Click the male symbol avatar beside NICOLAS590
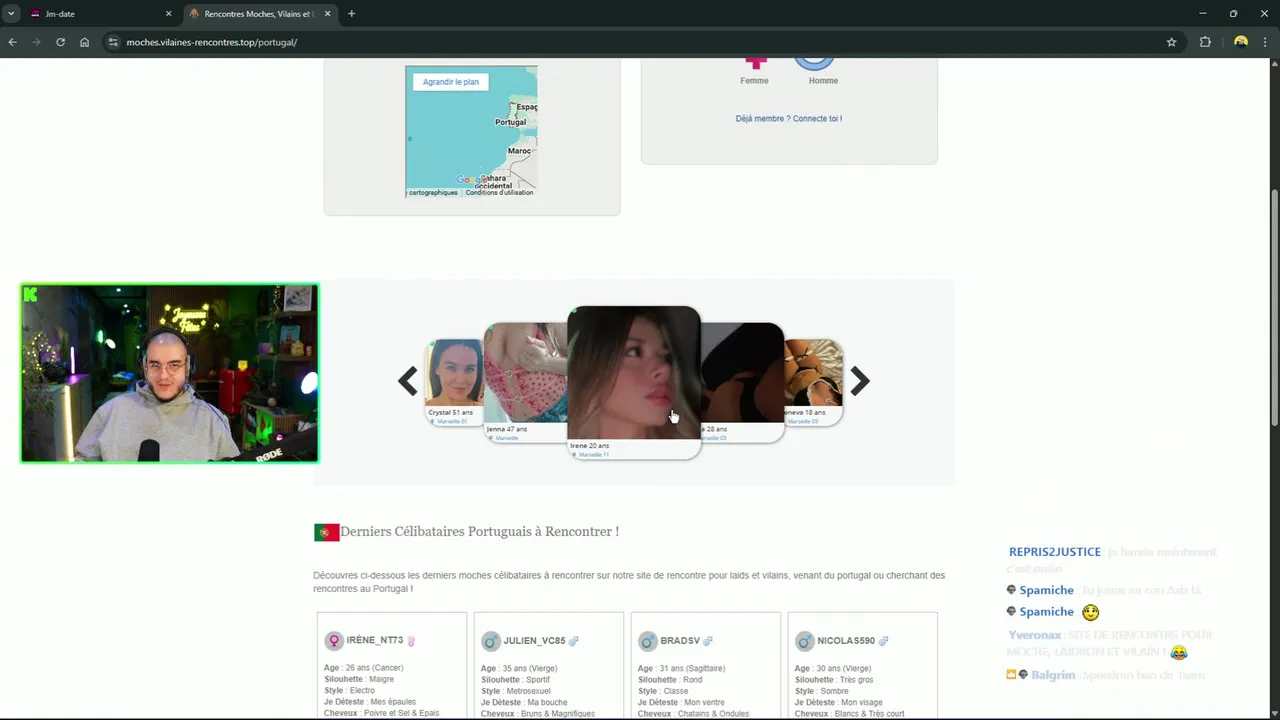The width and height of the screenshot is (1280, 720). click(x=804, y=641)
